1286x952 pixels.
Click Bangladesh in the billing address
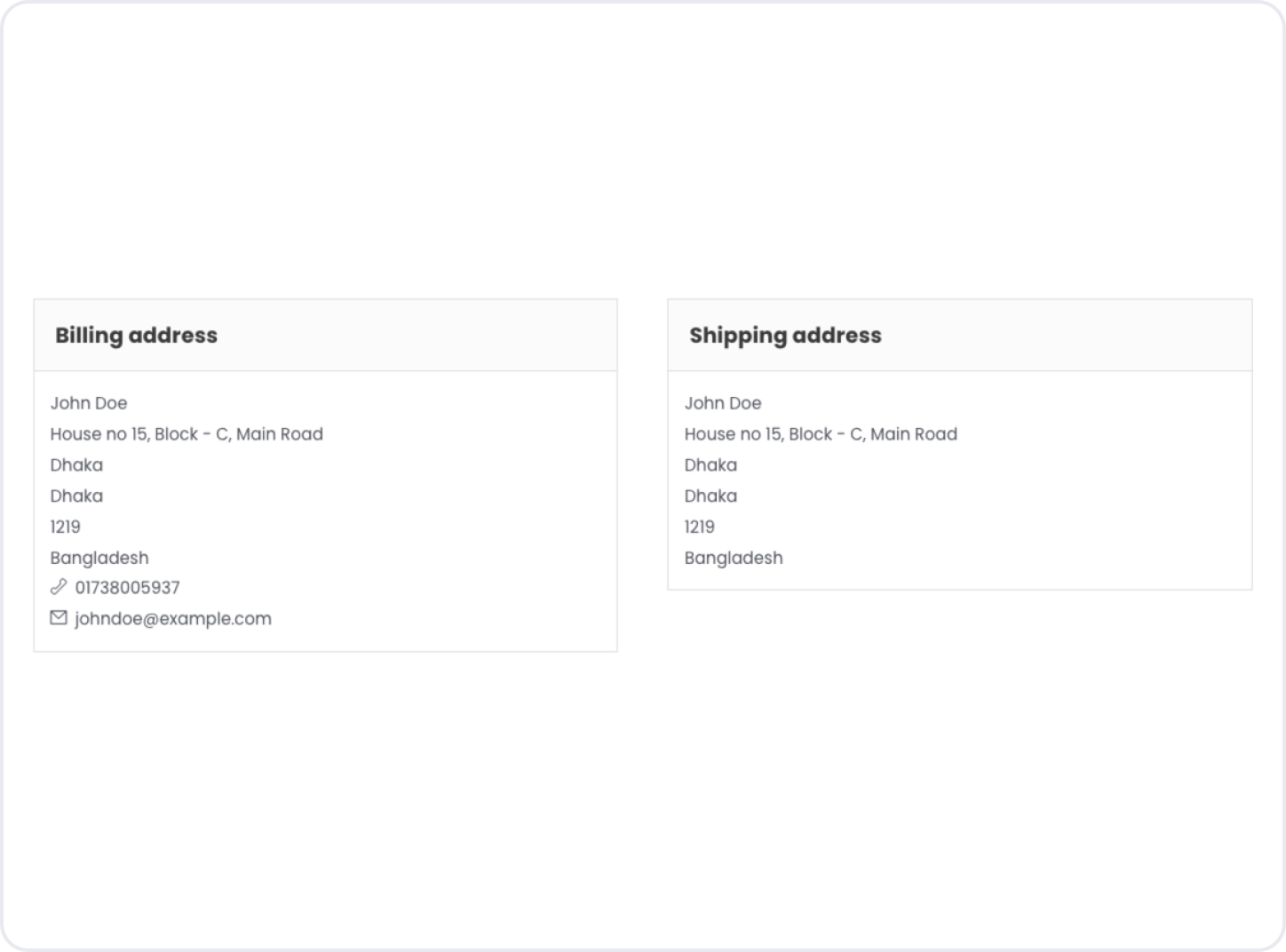99,559
